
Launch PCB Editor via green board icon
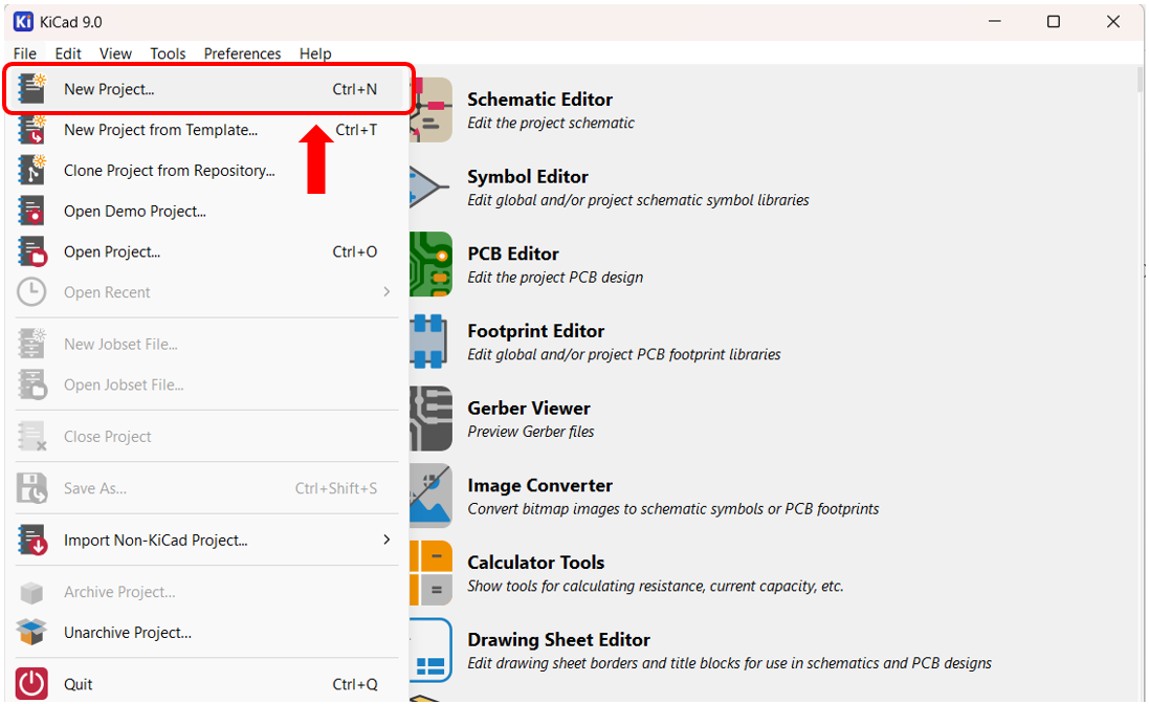click(431, 264)
